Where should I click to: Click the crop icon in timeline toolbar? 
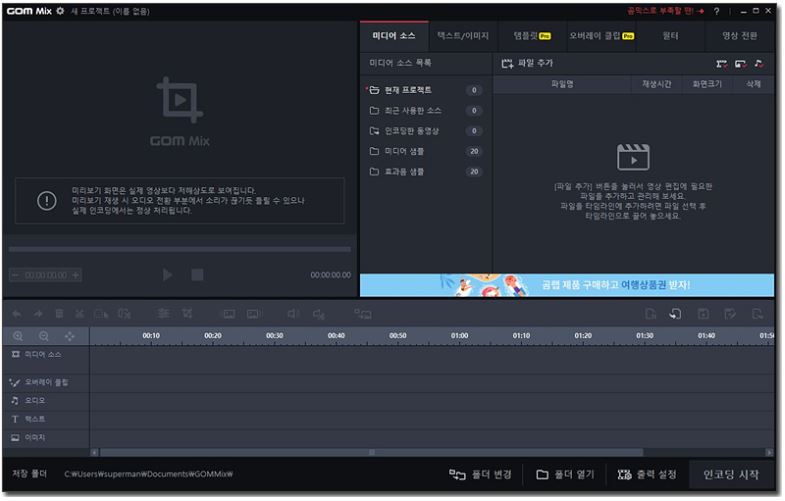coord(187,314)
